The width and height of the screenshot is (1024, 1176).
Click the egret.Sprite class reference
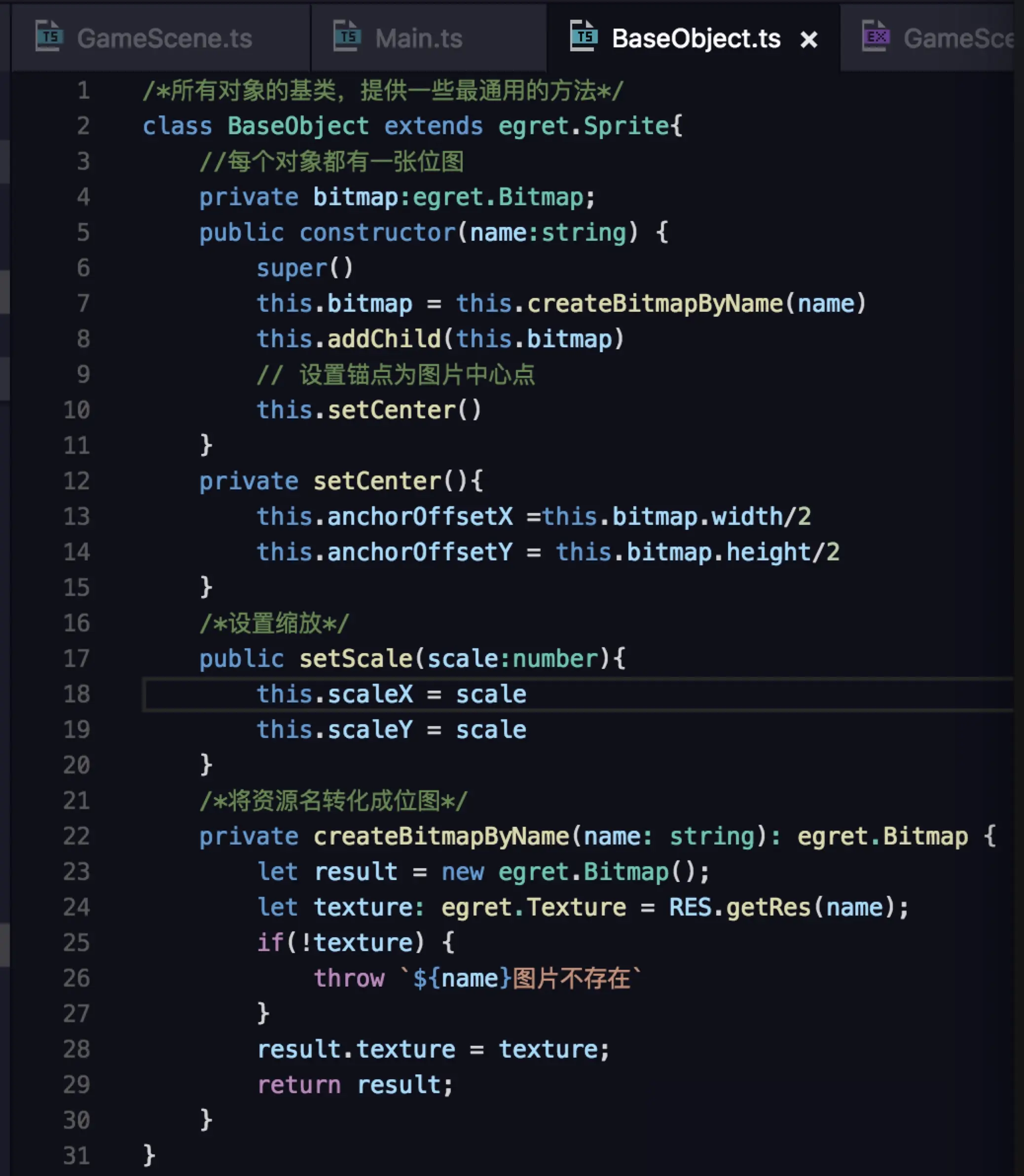click(583, 126)
